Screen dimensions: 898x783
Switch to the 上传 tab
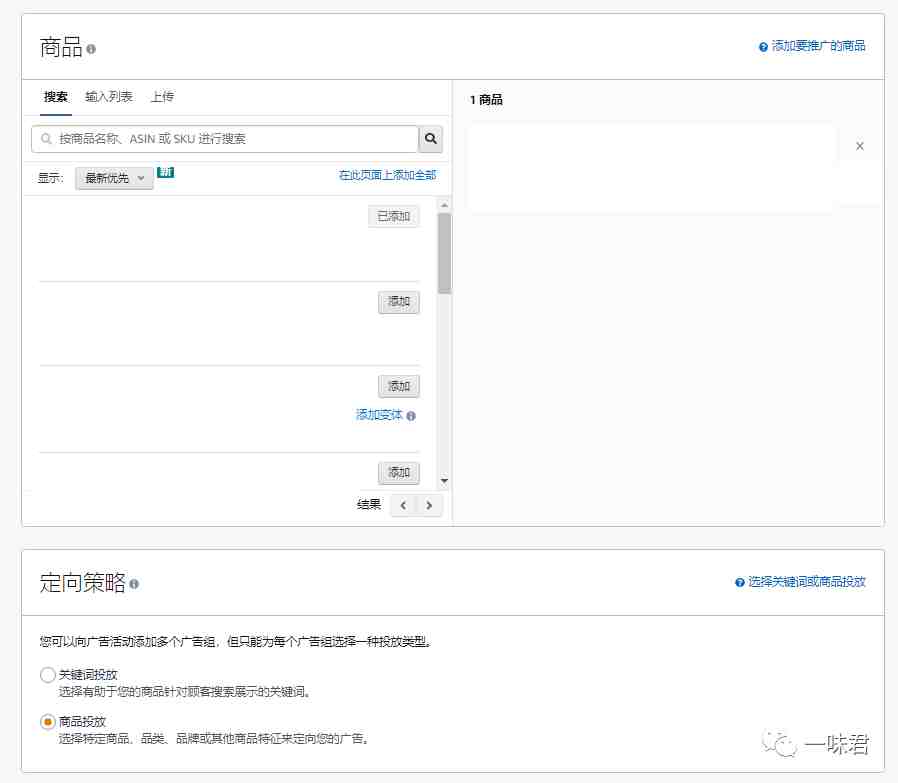click(x=162, y=97)
